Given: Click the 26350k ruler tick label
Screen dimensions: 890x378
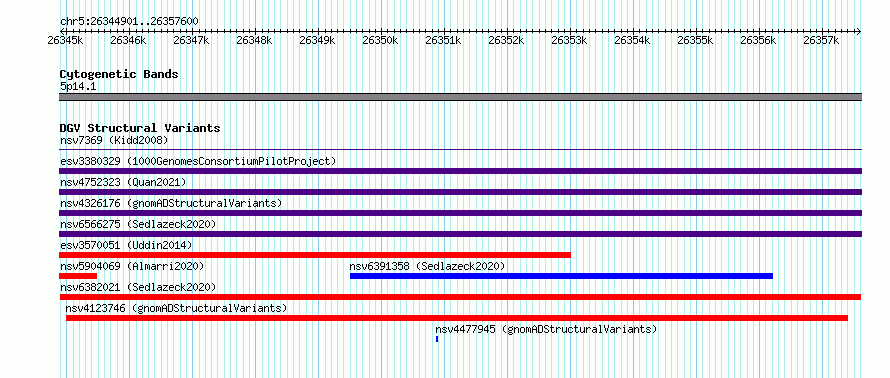Looking at the screenshot, I should pyautogui.click(x=380, y=40).
